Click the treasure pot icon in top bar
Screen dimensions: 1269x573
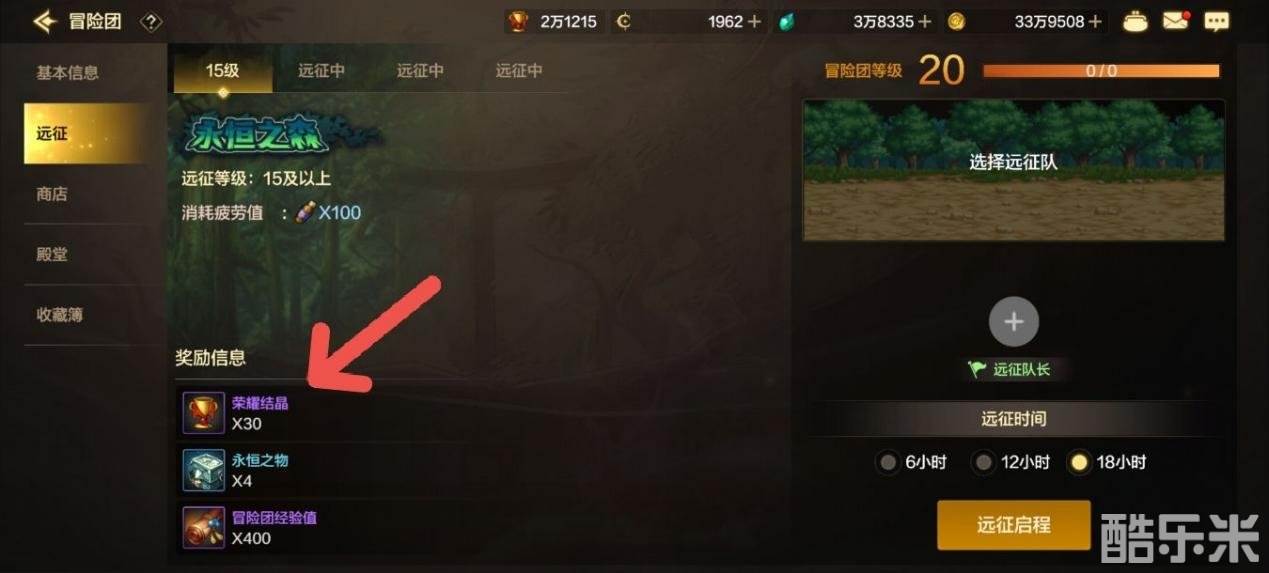[1135, 21]
